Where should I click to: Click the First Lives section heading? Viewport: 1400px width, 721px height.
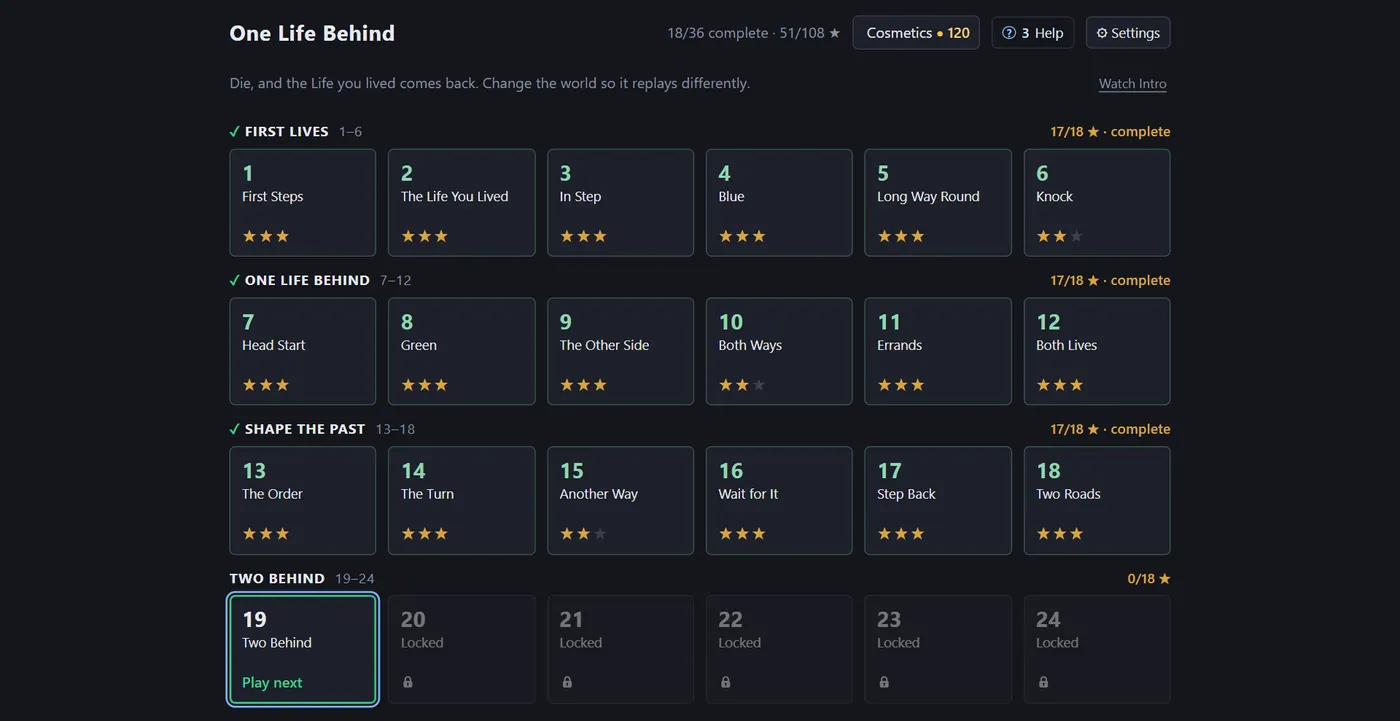(287, 132)
